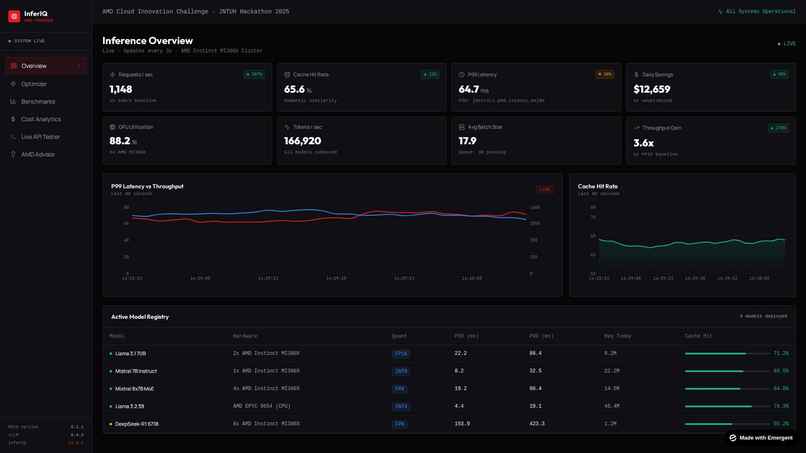Click the models deployed count label
806x453 pixels.
pos(763,316)
